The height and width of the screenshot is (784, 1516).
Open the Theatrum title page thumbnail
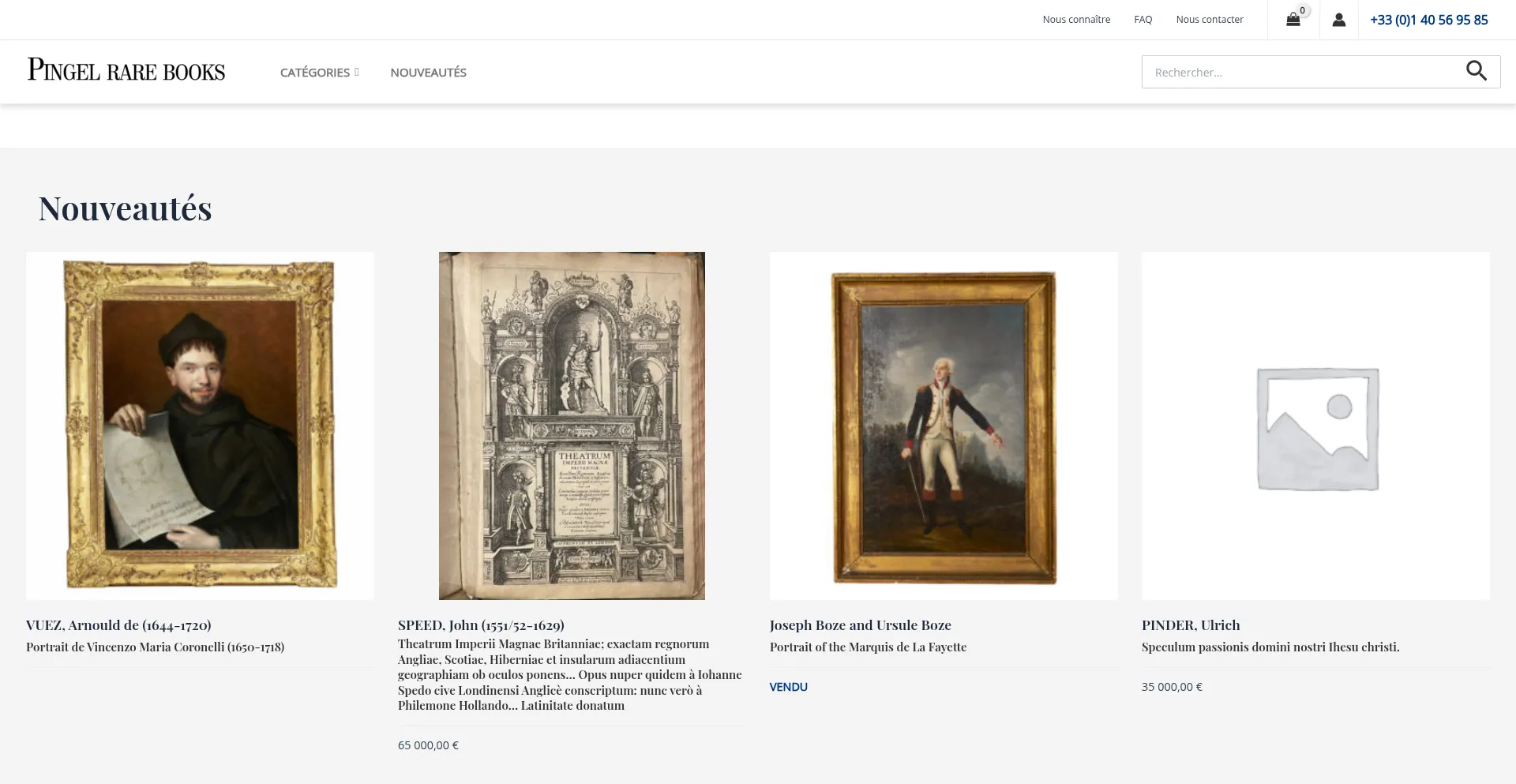[572, 426]
